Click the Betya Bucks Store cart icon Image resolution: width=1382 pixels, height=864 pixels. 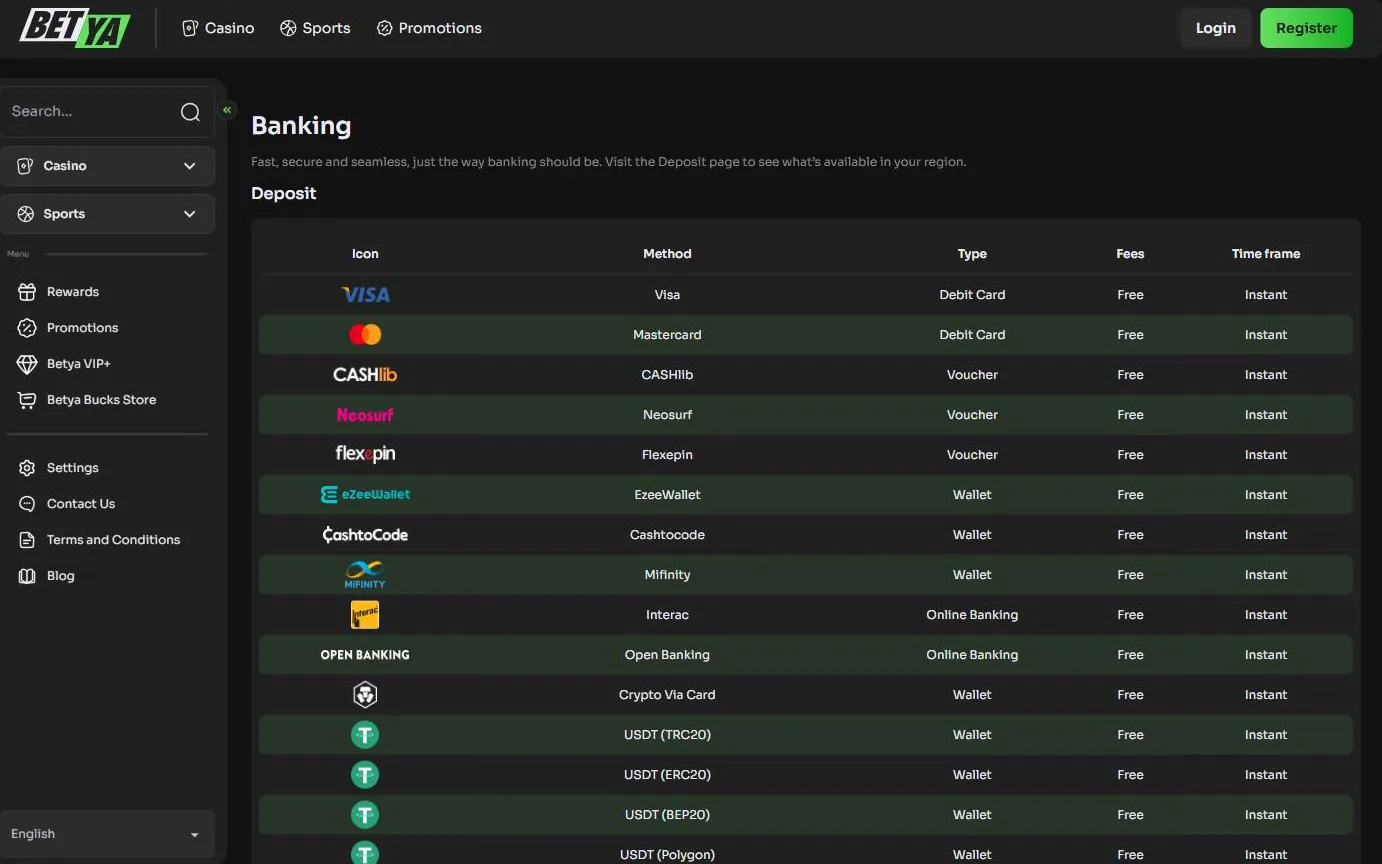(x=27, y=400)
